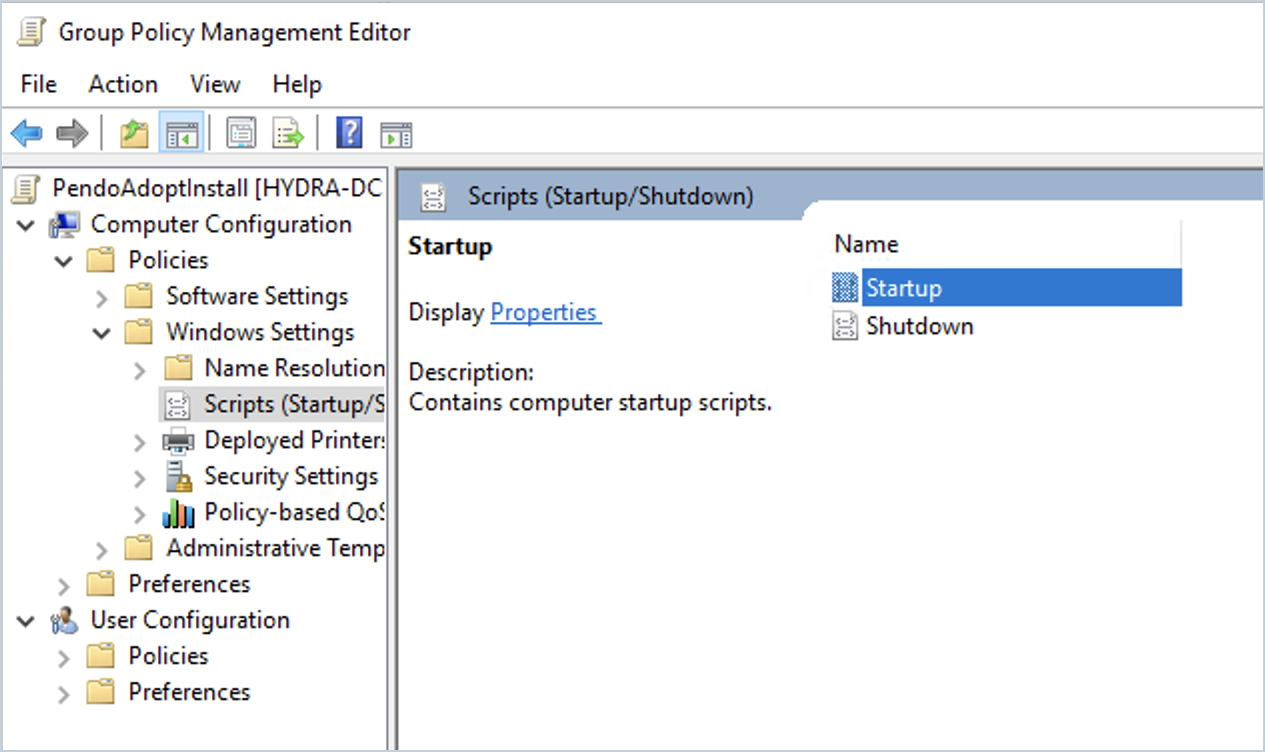This screenshot has height=752, width=1265.
Task: Collapse the Windows Settings node
Action: [102, 334]
